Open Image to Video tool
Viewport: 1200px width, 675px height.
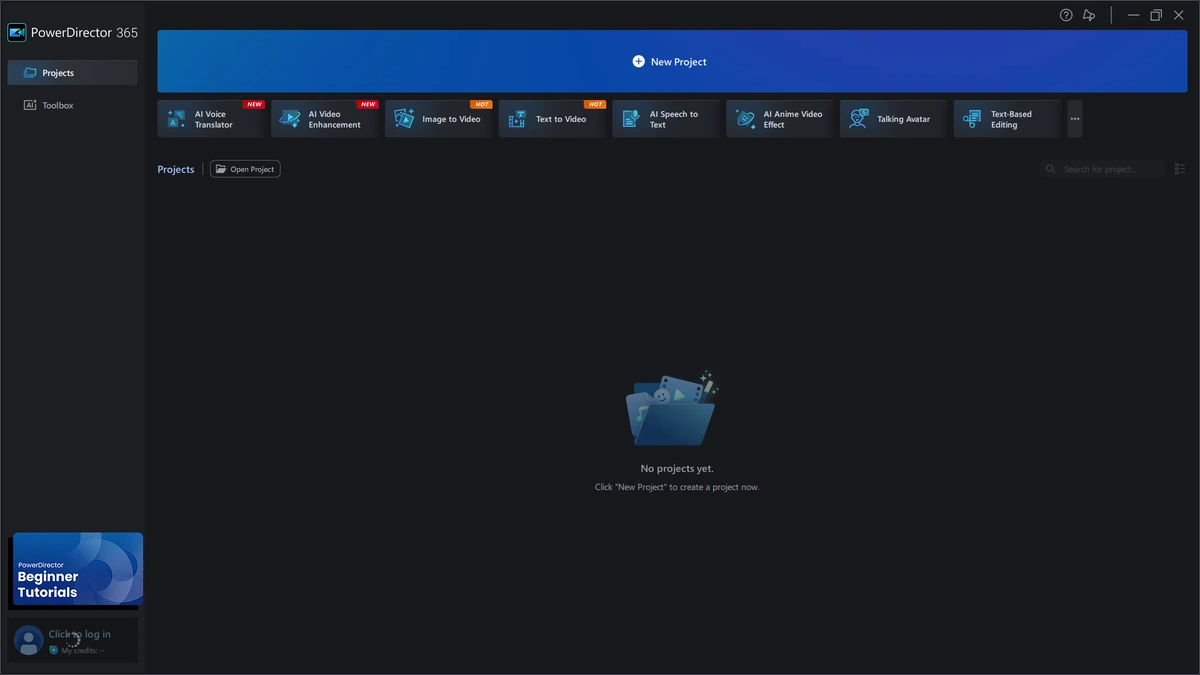(x=439, y=119)
